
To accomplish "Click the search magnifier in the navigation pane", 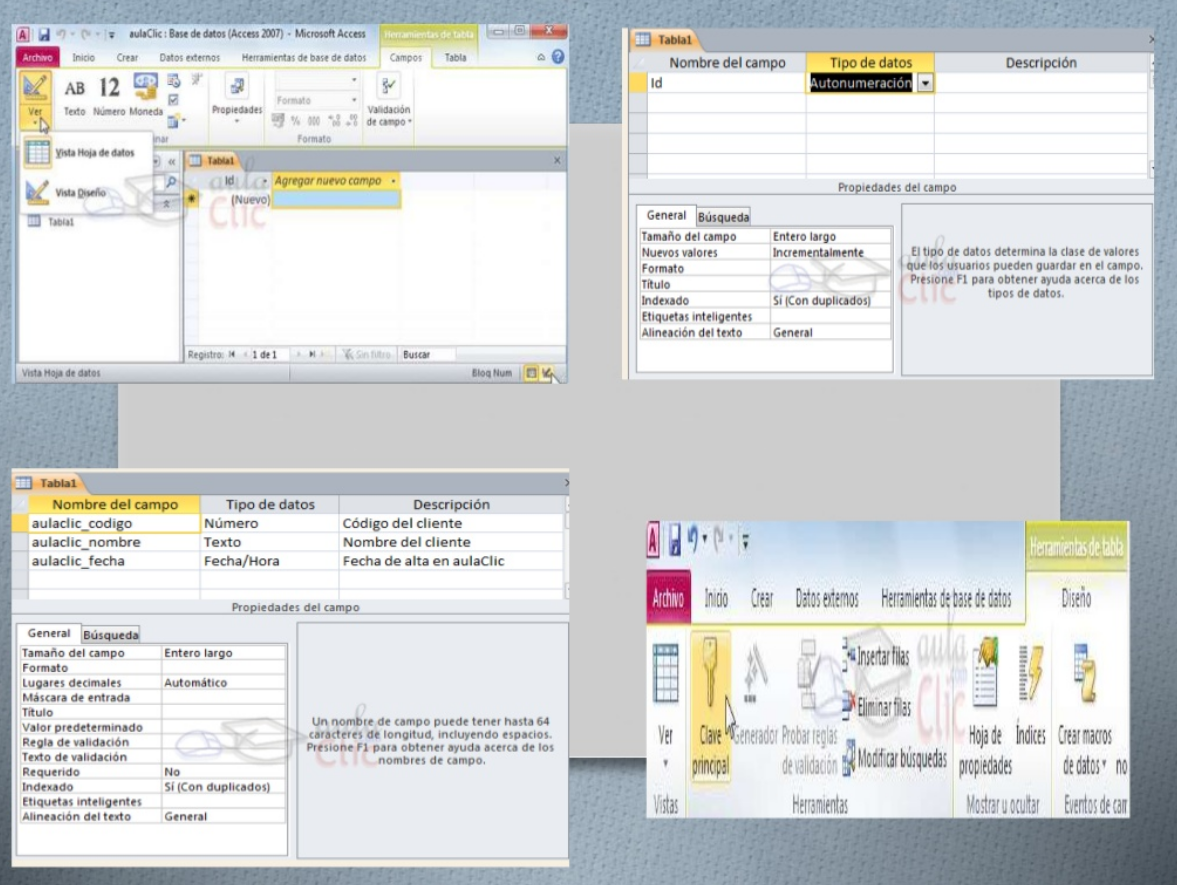I will 170,182.
